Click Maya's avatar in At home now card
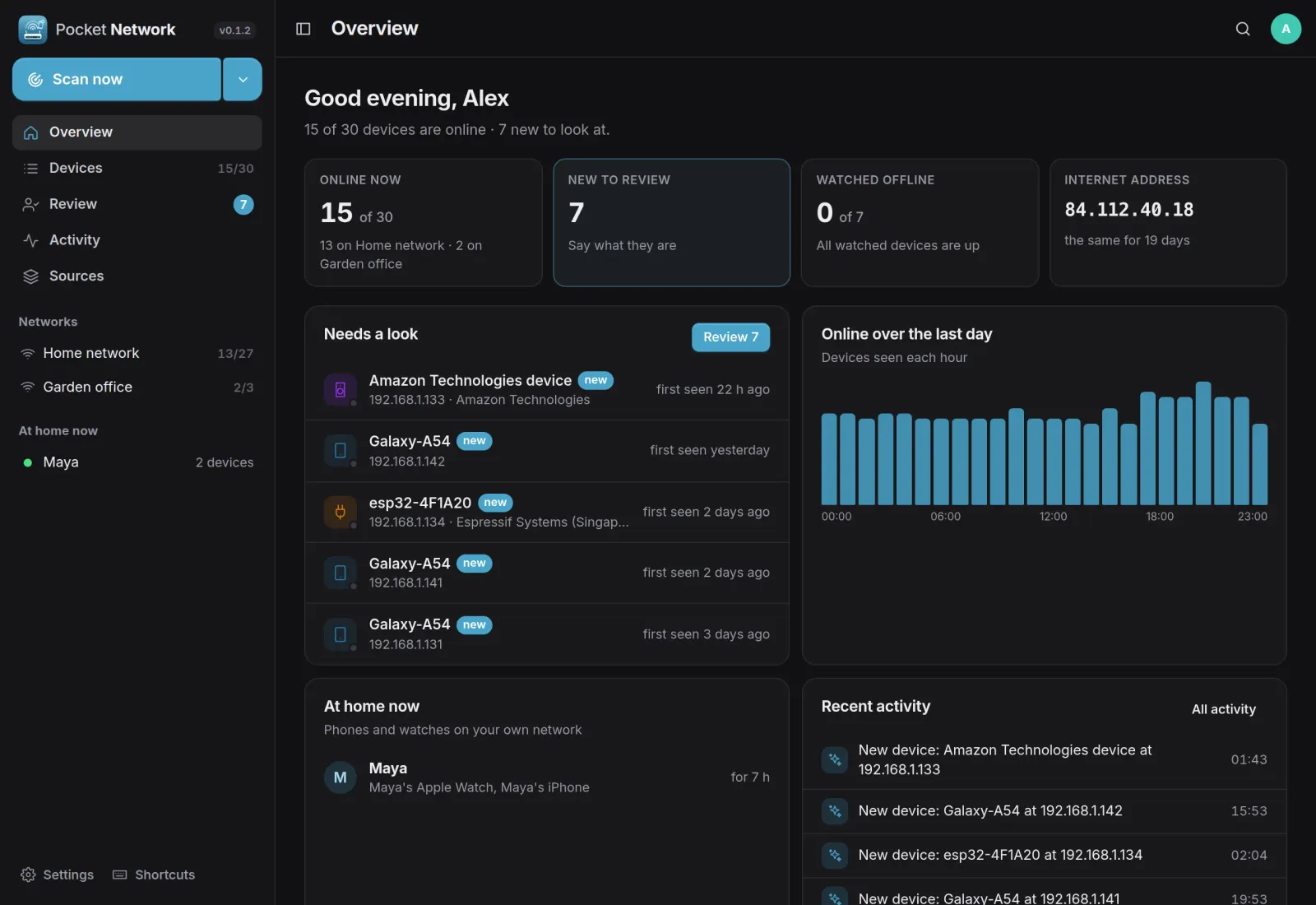 341,777
